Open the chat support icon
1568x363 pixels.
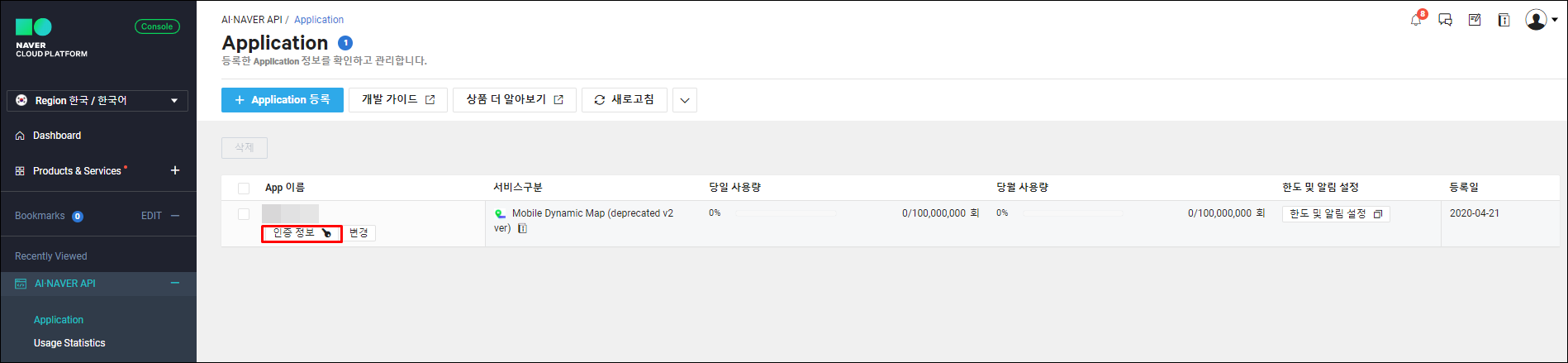[x=1446, y=20]
